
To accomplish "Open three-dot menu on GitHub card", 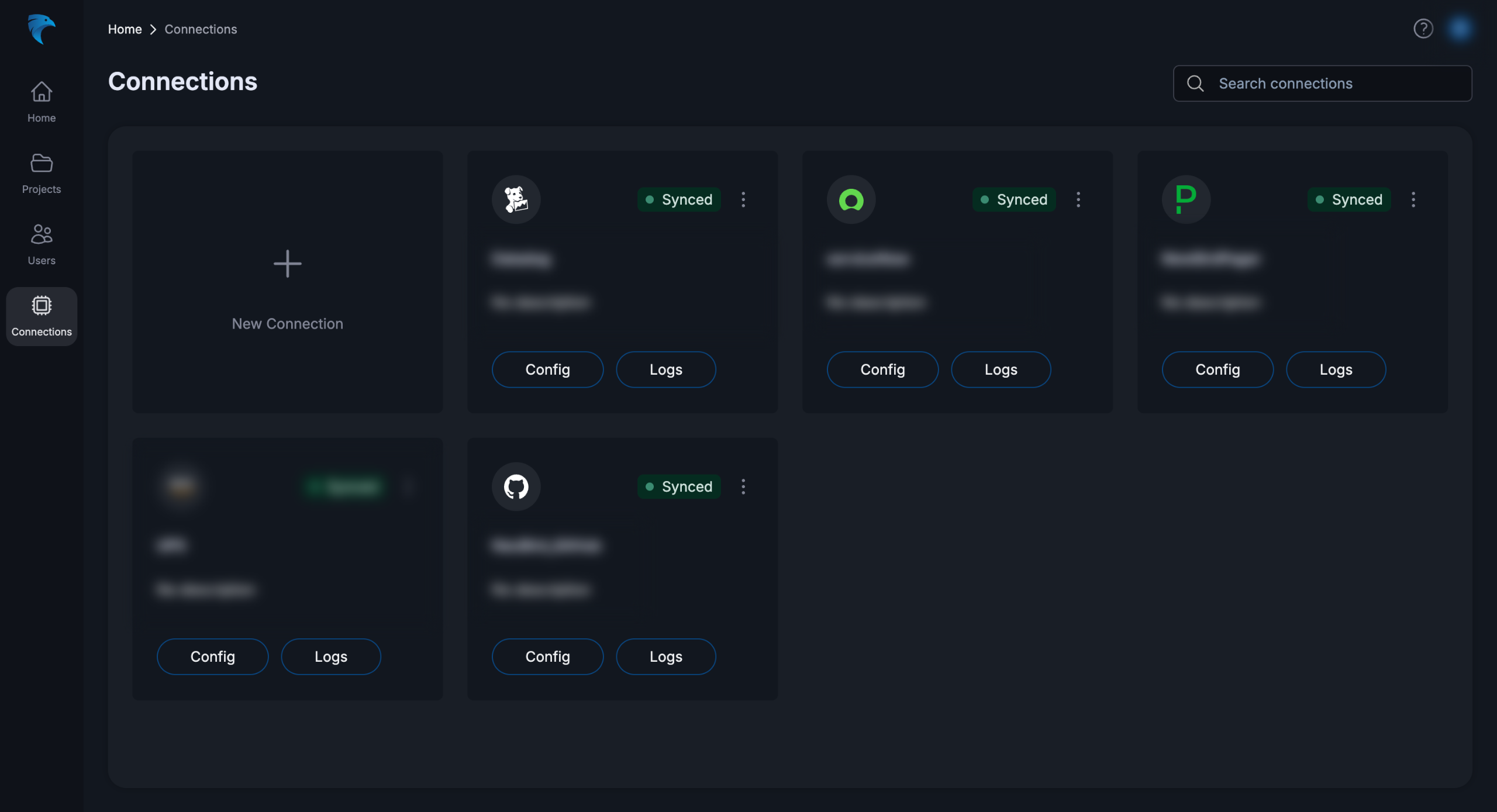I will point(743,486).
